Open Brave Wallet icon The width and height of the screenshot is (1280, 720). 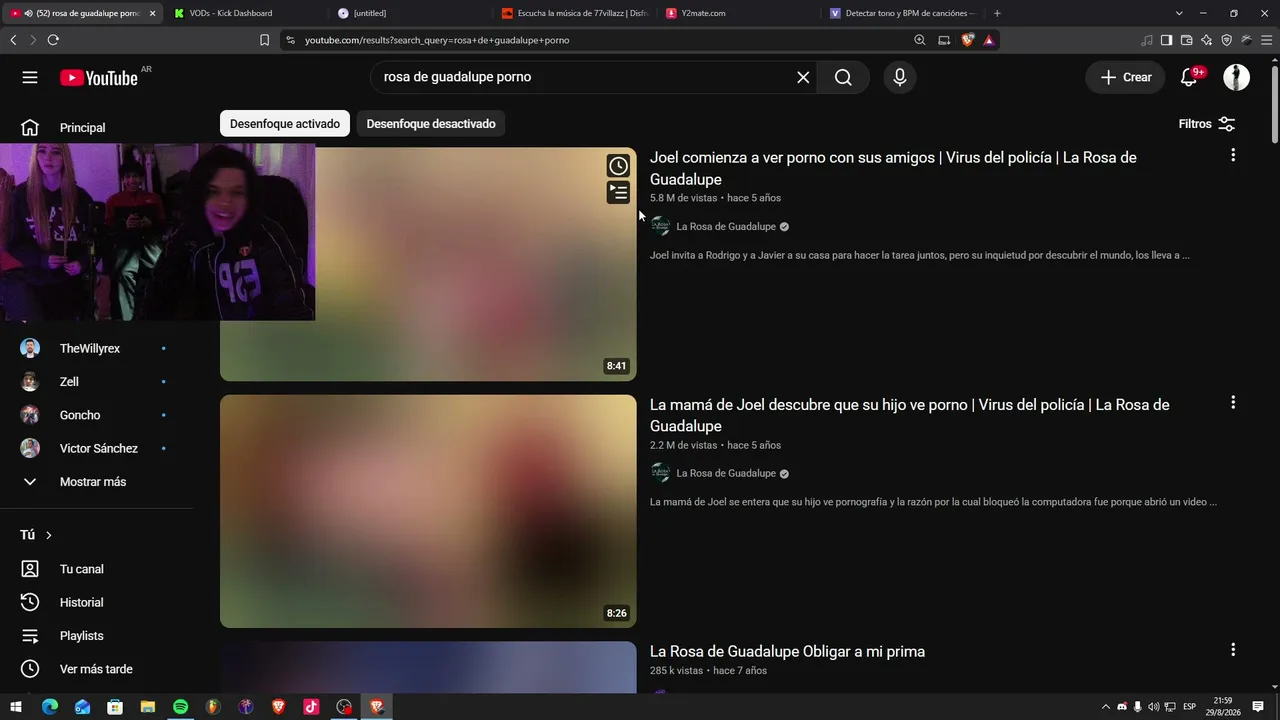(x=1186, y=40)
